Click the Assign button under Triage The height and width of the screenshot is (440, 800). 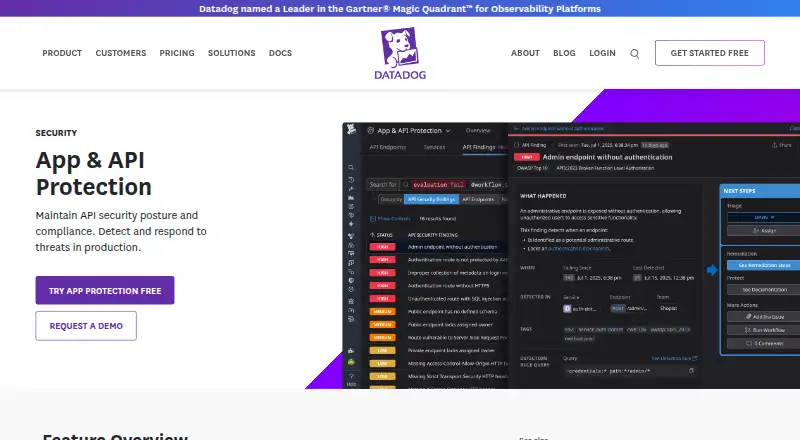[764, 231]
